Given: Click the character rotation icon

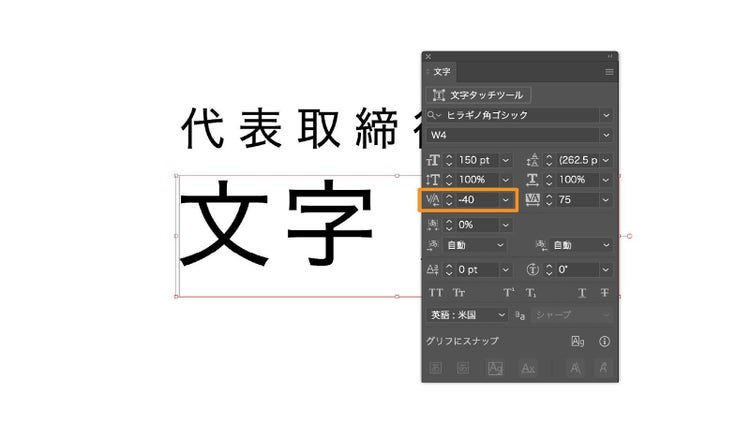Looking at the screenshot, I should click(x=532, y=270).
